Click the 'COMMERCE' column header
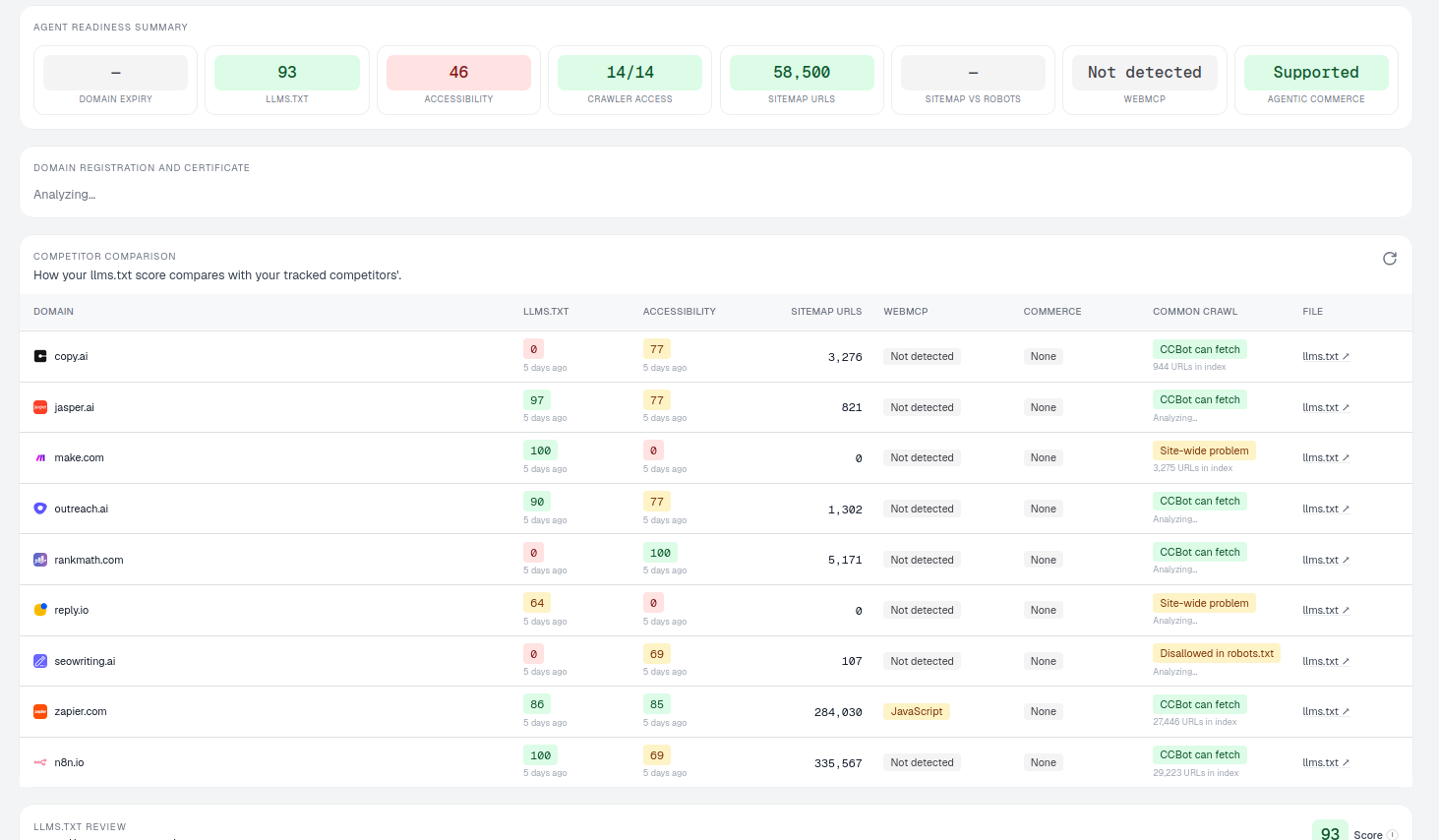 tap(1052, 312)
